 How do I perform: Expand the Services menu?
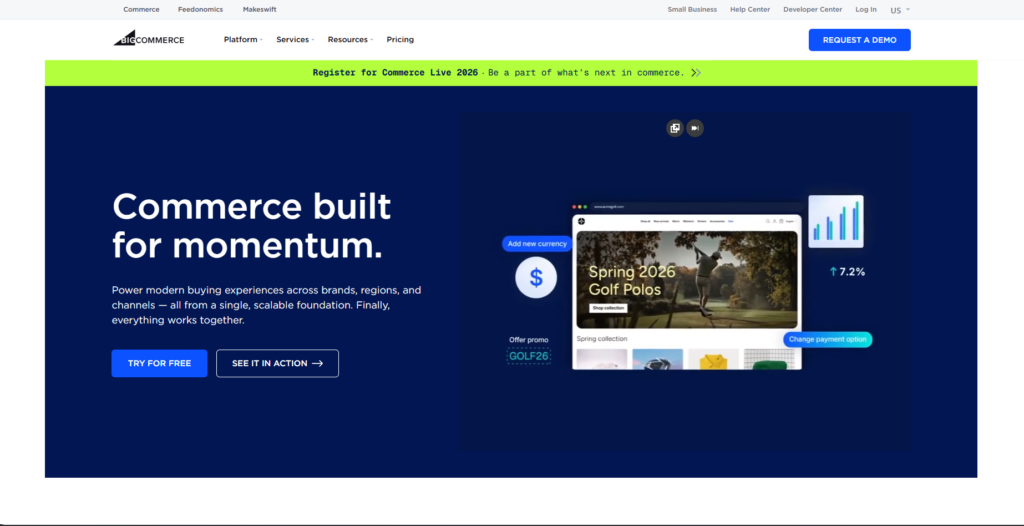[295, 39]
